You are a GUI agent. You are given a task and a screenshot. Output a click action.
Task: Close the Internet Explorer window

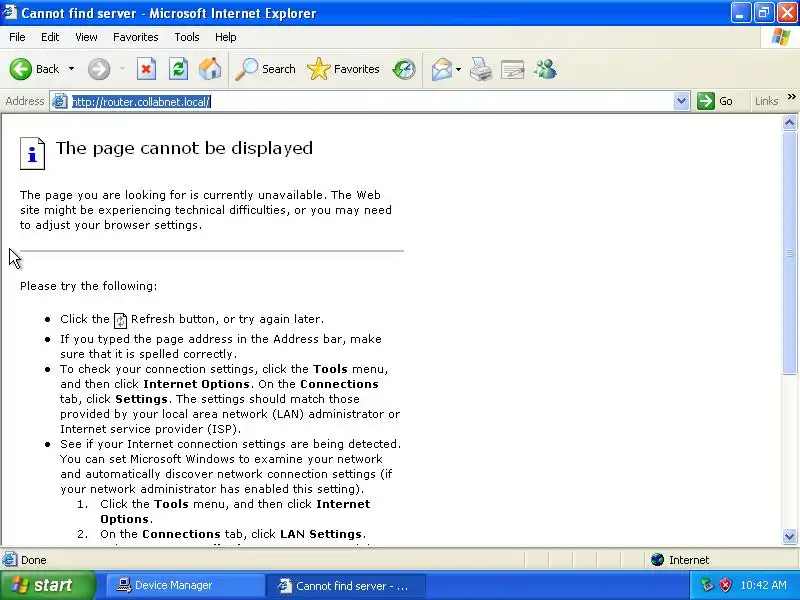click(x=787, y=13)
